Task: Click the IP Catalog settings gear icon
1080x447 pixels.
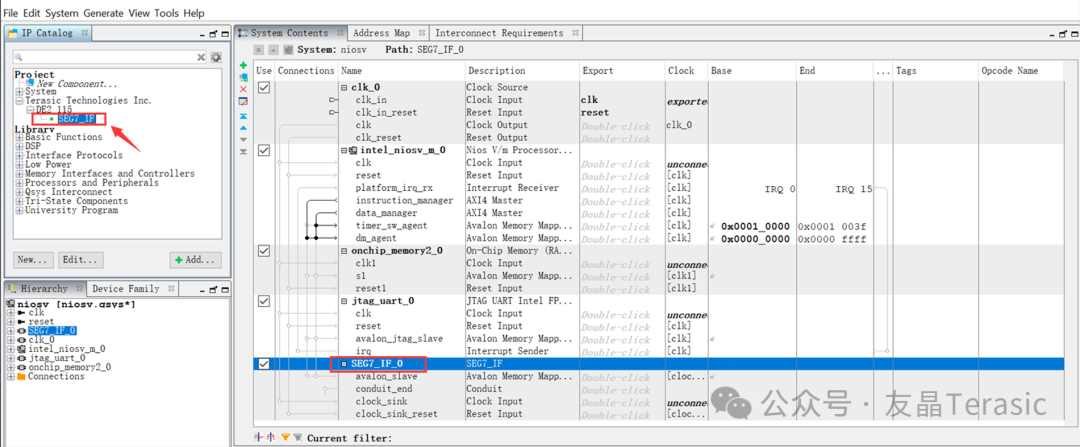Action: tap(216, 57)
